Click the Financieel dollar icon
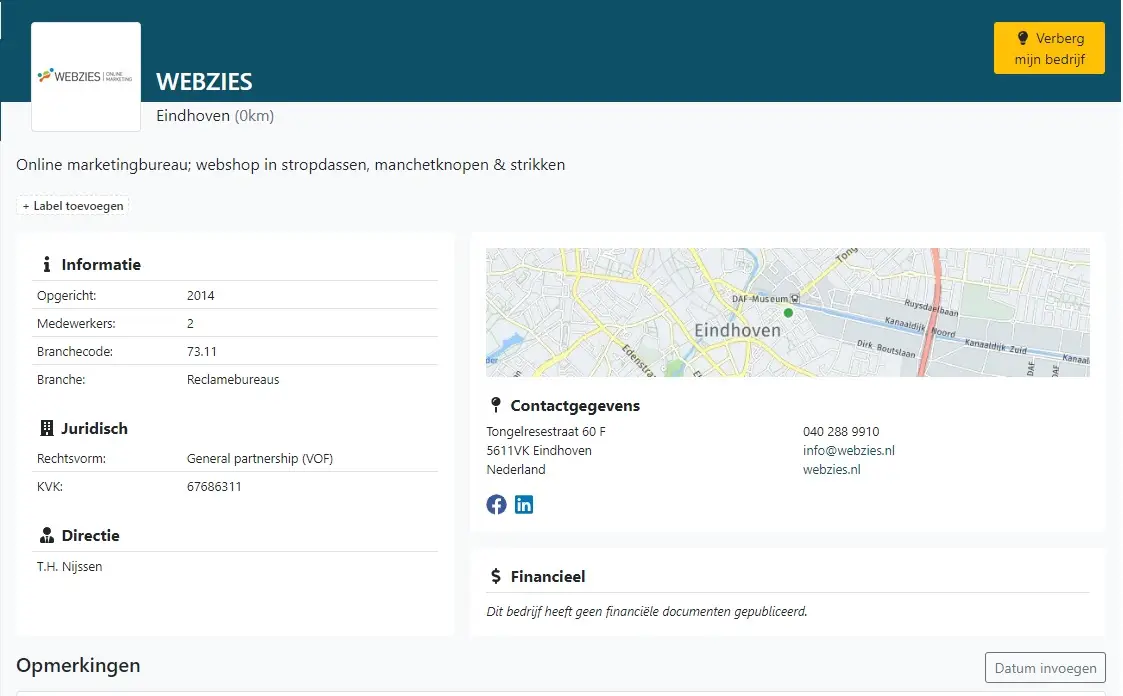The height and width of the screenshot is (696, 1123). tap(496, 576)
